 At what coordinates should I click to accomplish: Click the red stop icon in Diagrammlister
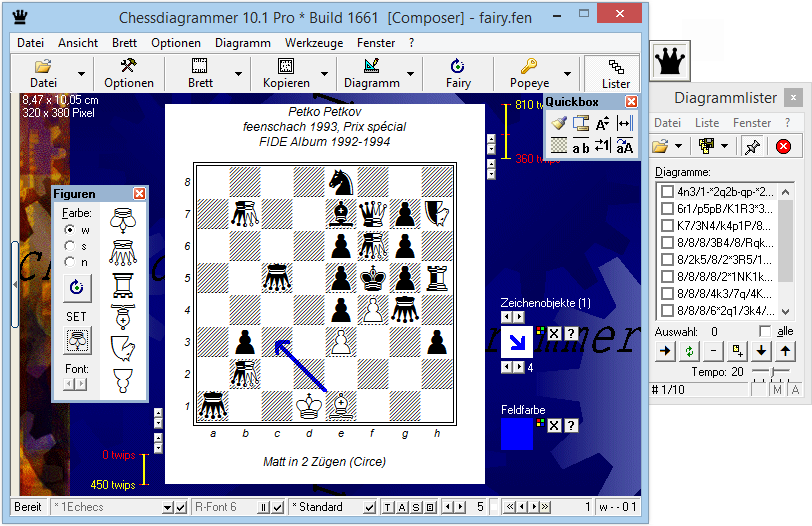[783, 147]
